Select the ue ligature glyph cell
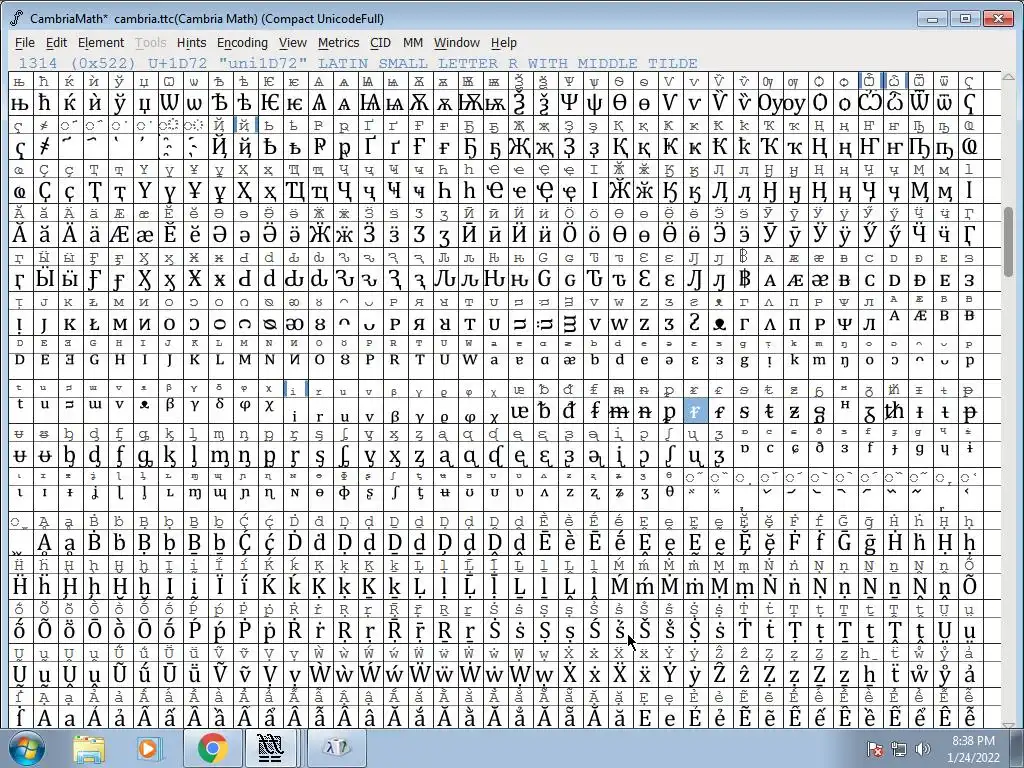The width and height of the screenshot is (1024, 768). pyautogui.click(x=520, y=411)
